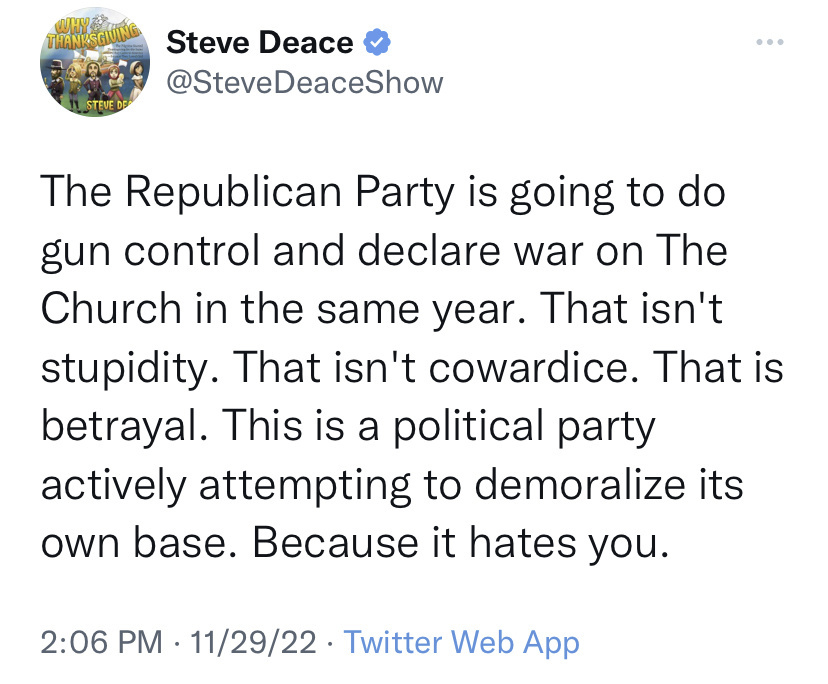Open the @SteveDeaceShow handle link
This screenshot has height=684, width=828.
[x=304, y=82]
